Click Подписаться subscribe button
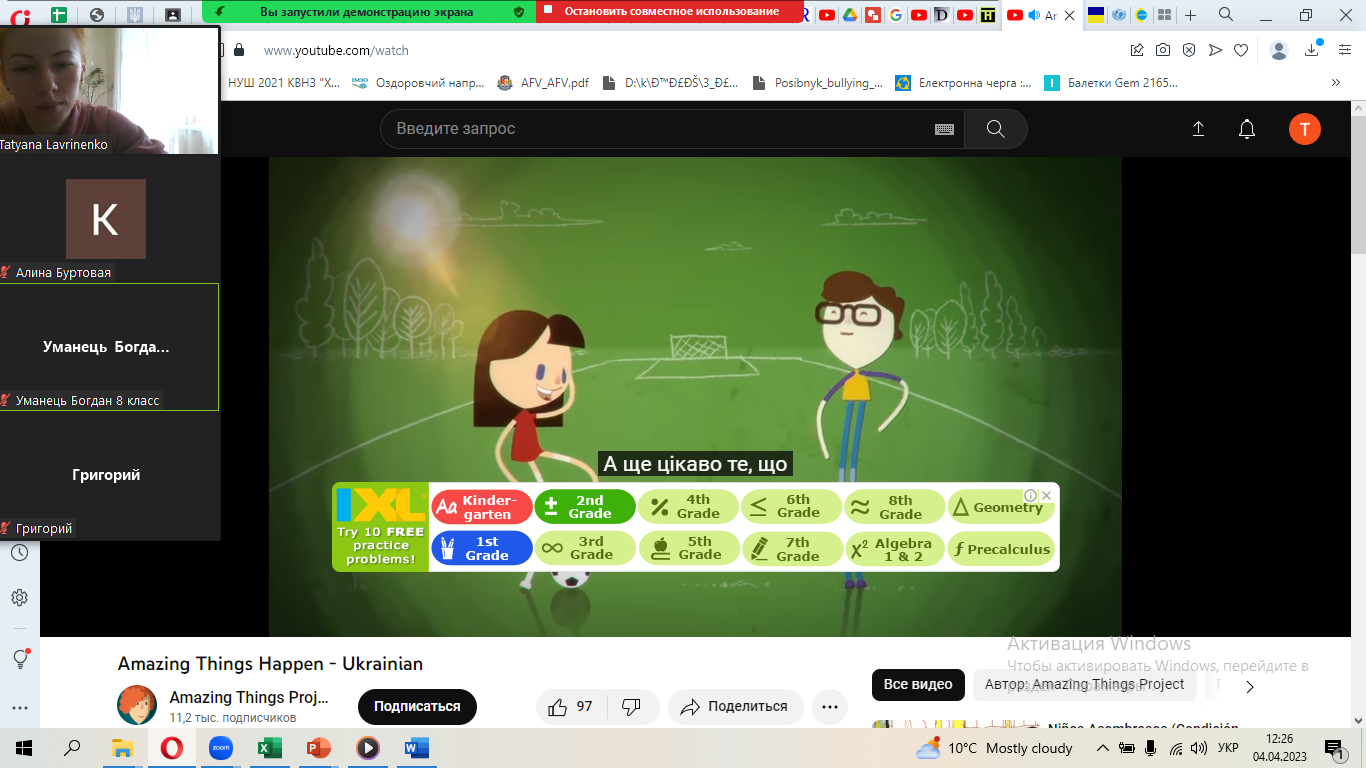Screen dimensions: 1366x768 [417, 706]
